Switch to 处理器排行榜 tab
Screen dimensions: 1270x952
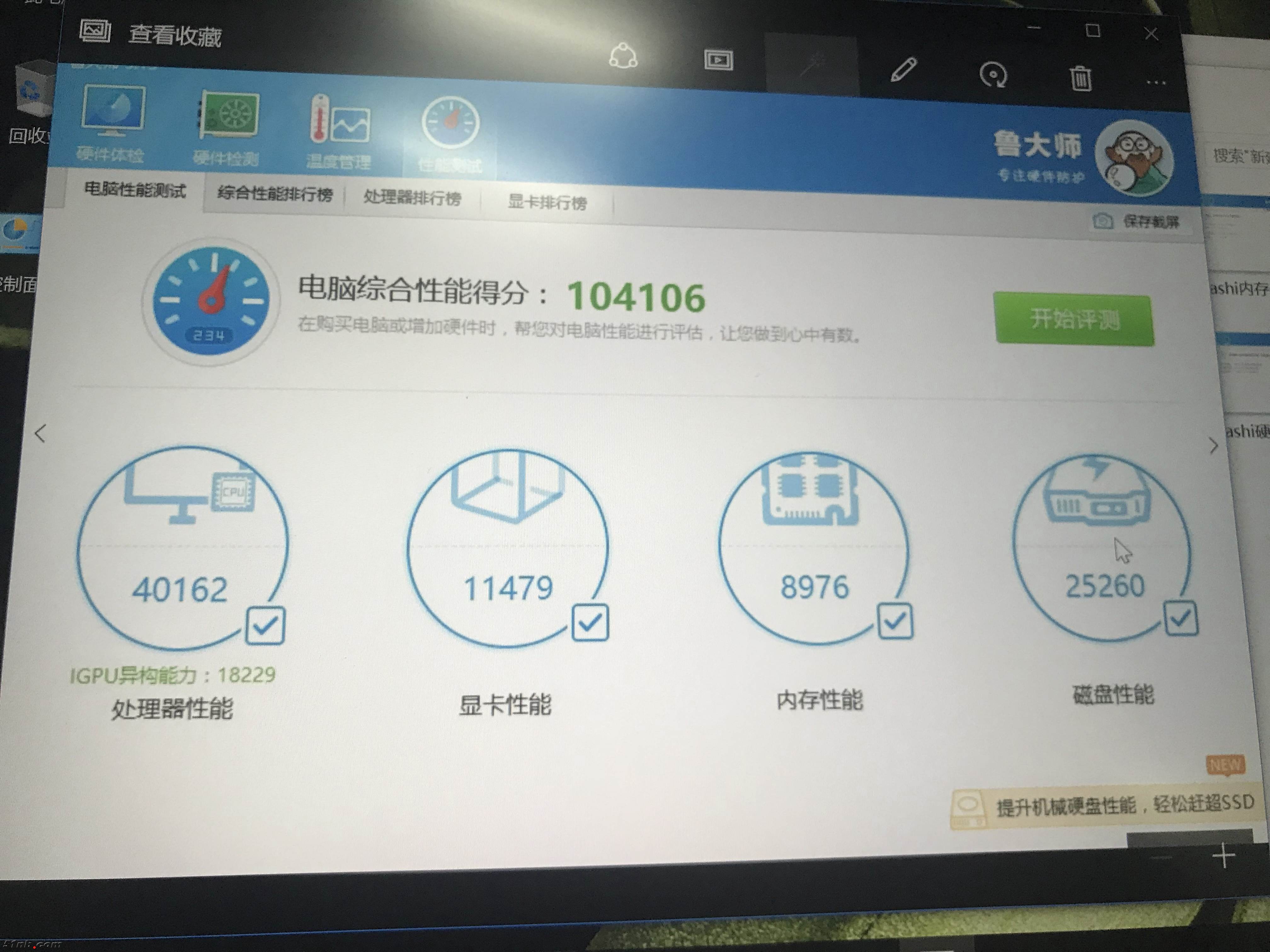click(412, 199)
